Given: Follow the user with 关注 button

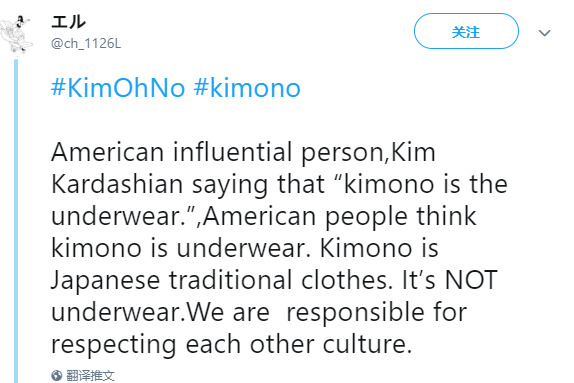Looking at the screenshot, I should (x=466, y=31).
